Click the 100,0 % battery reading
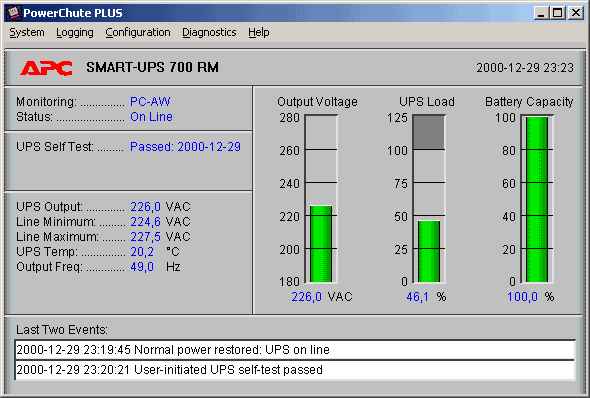 point(531,297)
